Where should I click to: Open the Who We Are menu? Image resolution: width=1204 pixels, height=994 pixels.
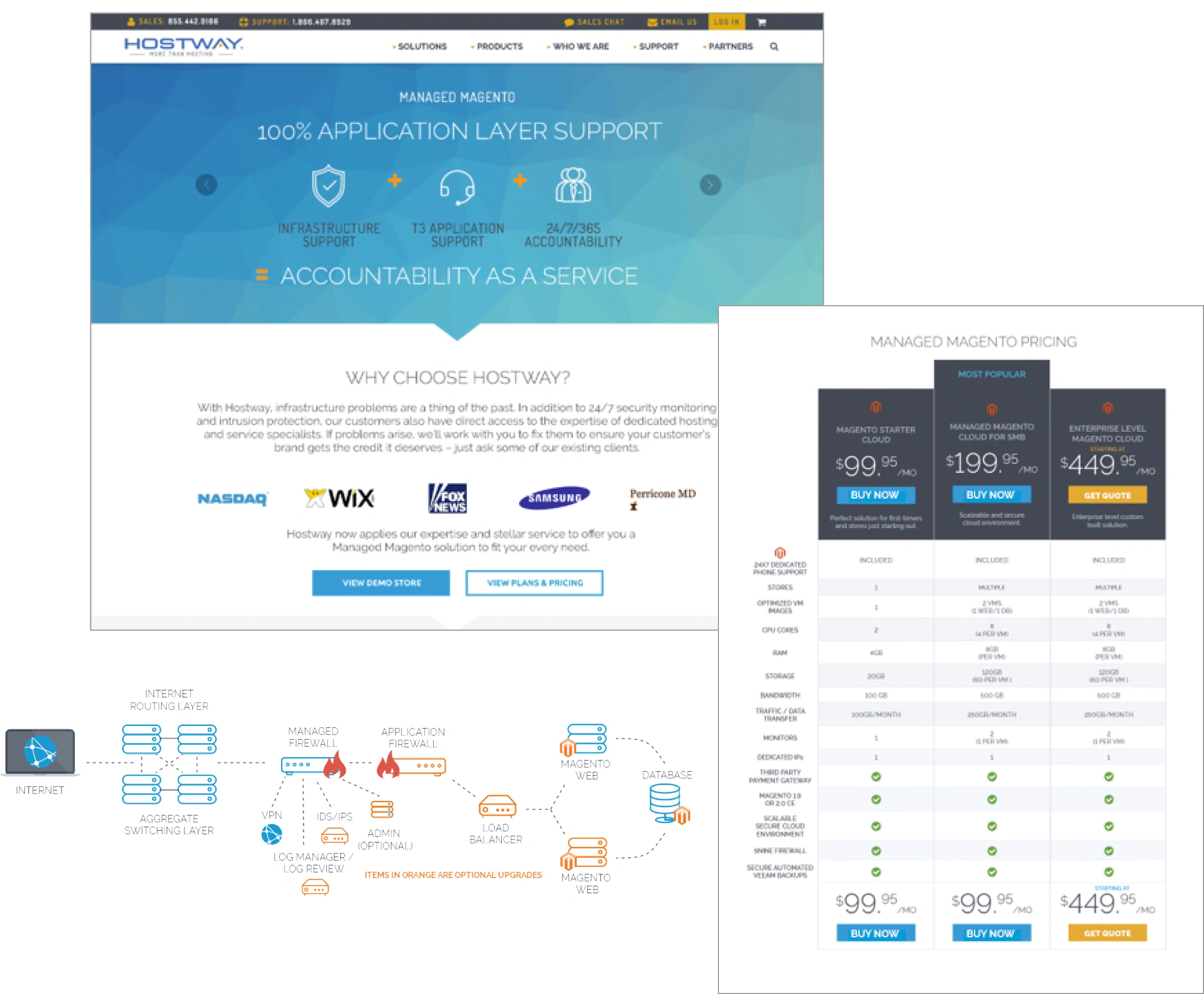(579, 46)
